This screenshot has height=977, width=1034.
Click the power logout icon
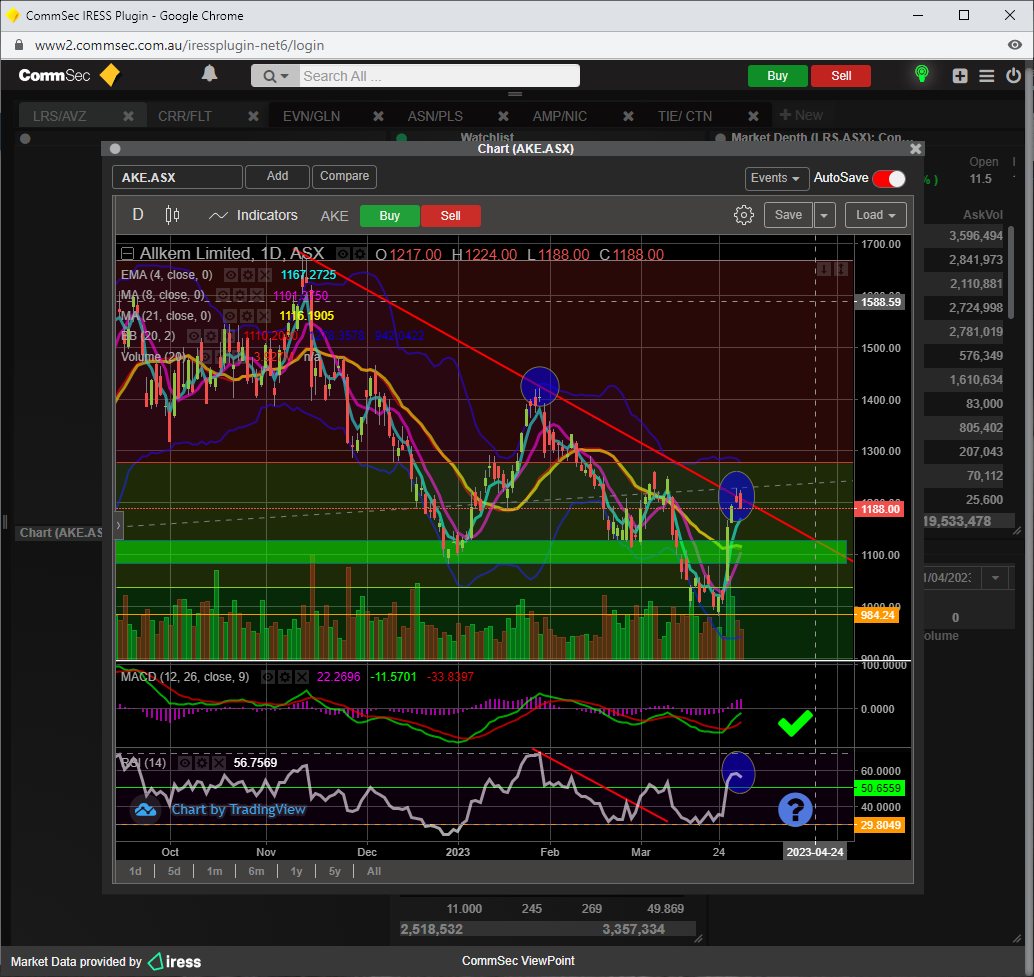pyautogui.click(x=1013, y=76)
